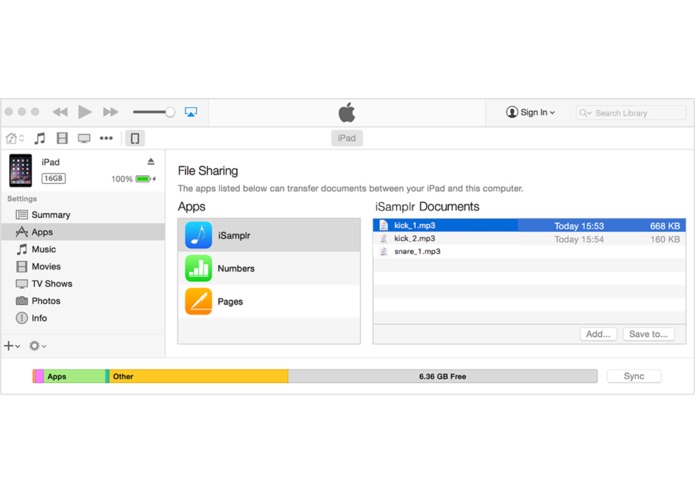Open Info in the sidebar
Viewport: 695px width, 494px height.
(x=83, y=319)
